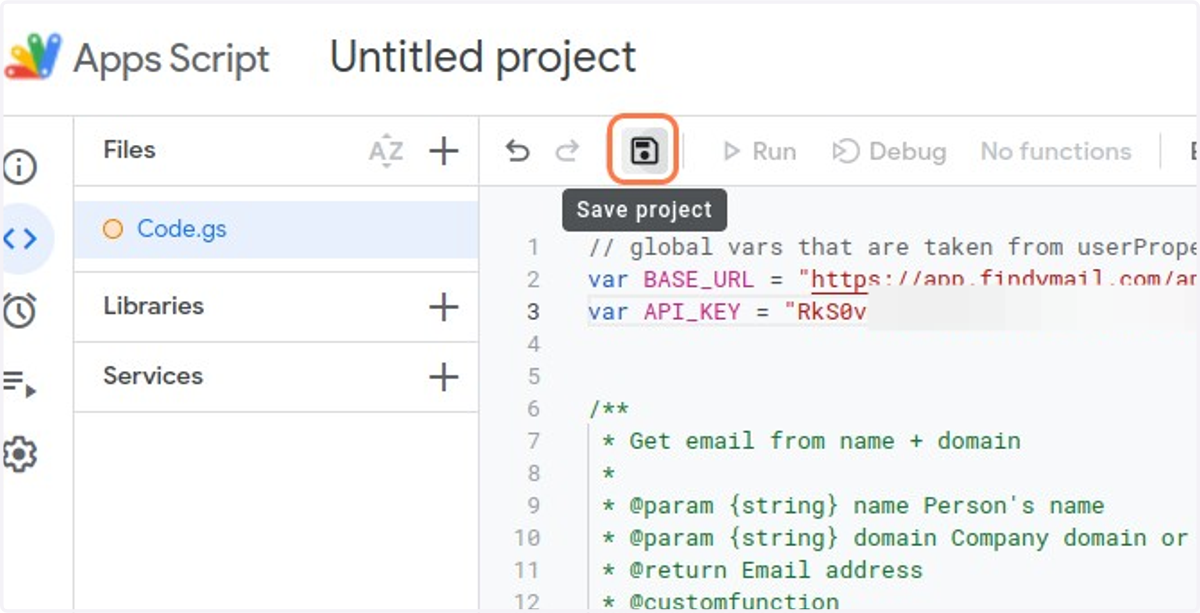Click the Services section heading
The width and height of the screenshot is (1200, 613).
click(x=153, y=376)
